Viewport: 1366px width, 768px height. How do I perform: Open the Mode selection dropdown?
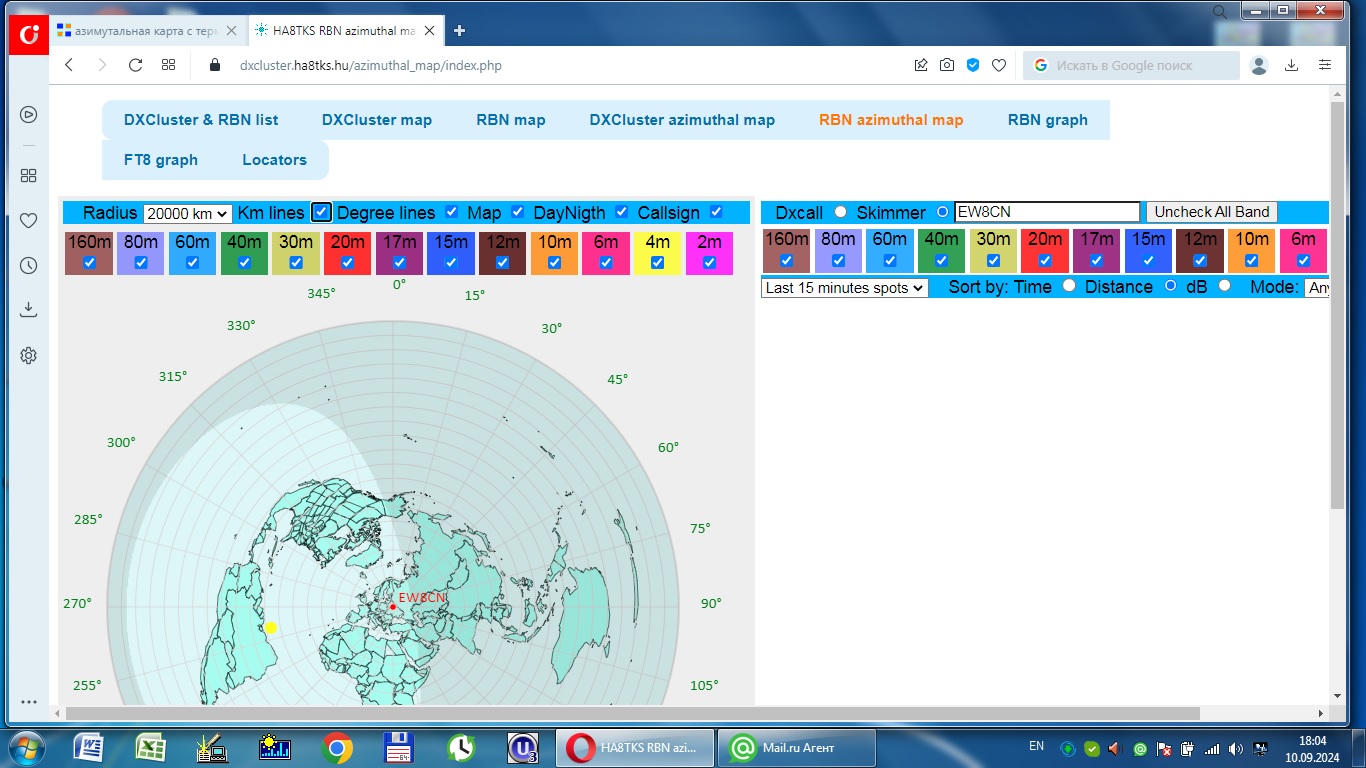click(x=1317, y=288)
